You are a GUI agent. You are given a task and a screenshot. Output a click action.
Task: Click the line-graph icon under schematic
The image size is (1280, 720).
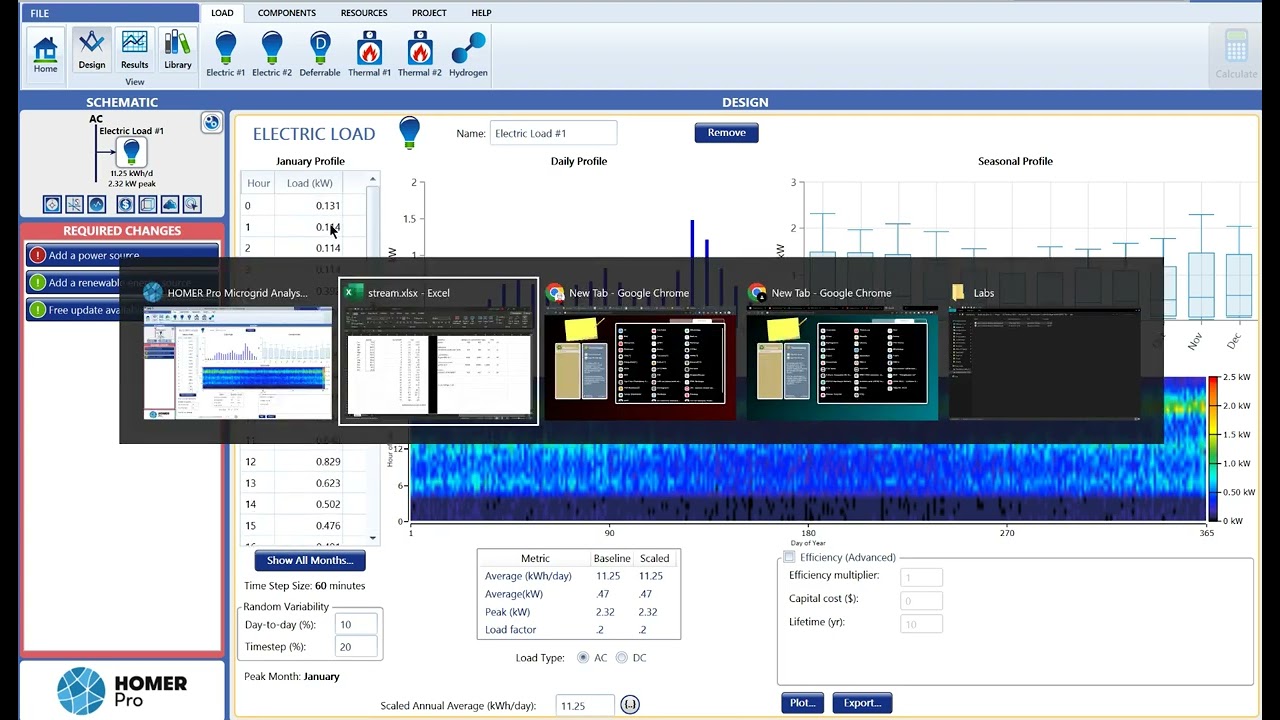[x=97, y=204]
